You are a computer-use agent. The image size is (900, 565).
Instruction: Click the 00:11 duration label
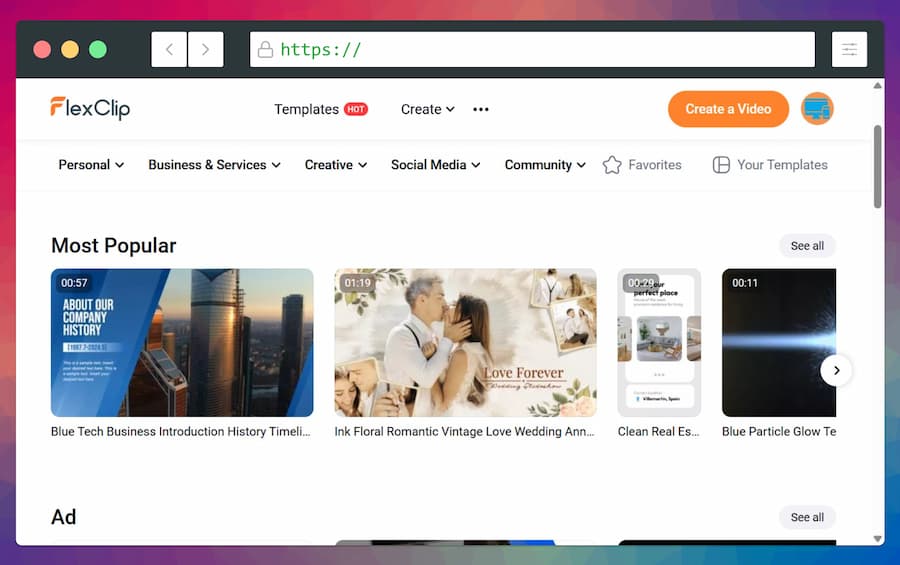[x=745, y=283]
